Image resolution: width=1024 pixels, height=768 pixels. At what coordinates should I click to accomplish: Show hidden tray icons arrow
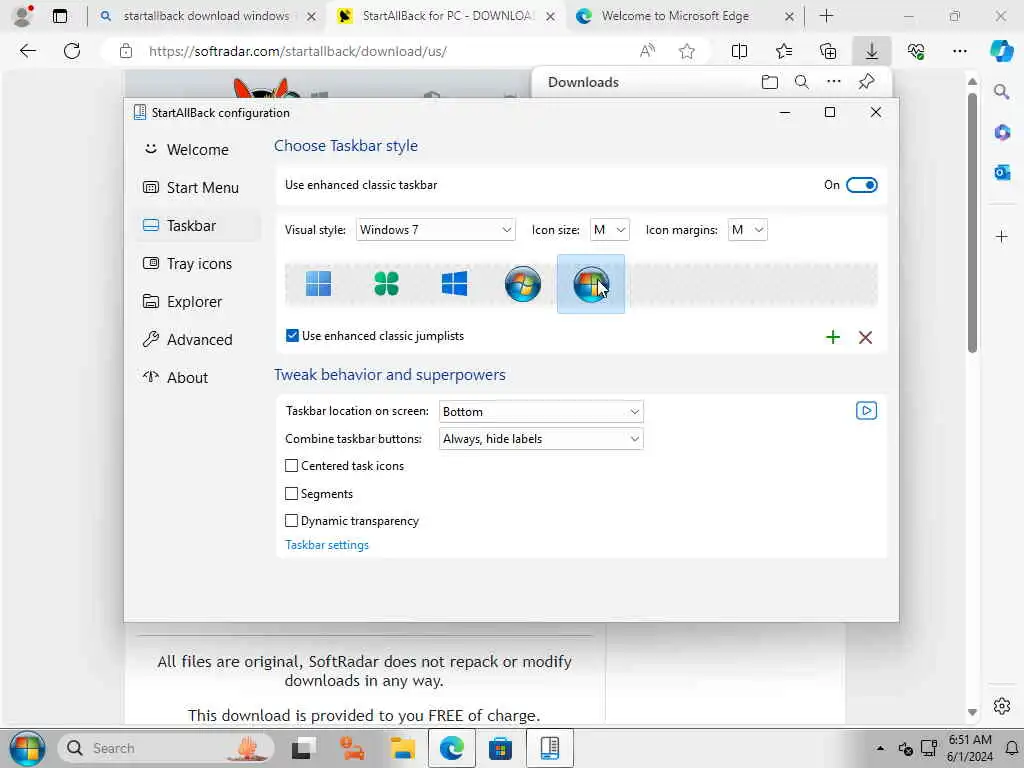click(x=880, y=748)
